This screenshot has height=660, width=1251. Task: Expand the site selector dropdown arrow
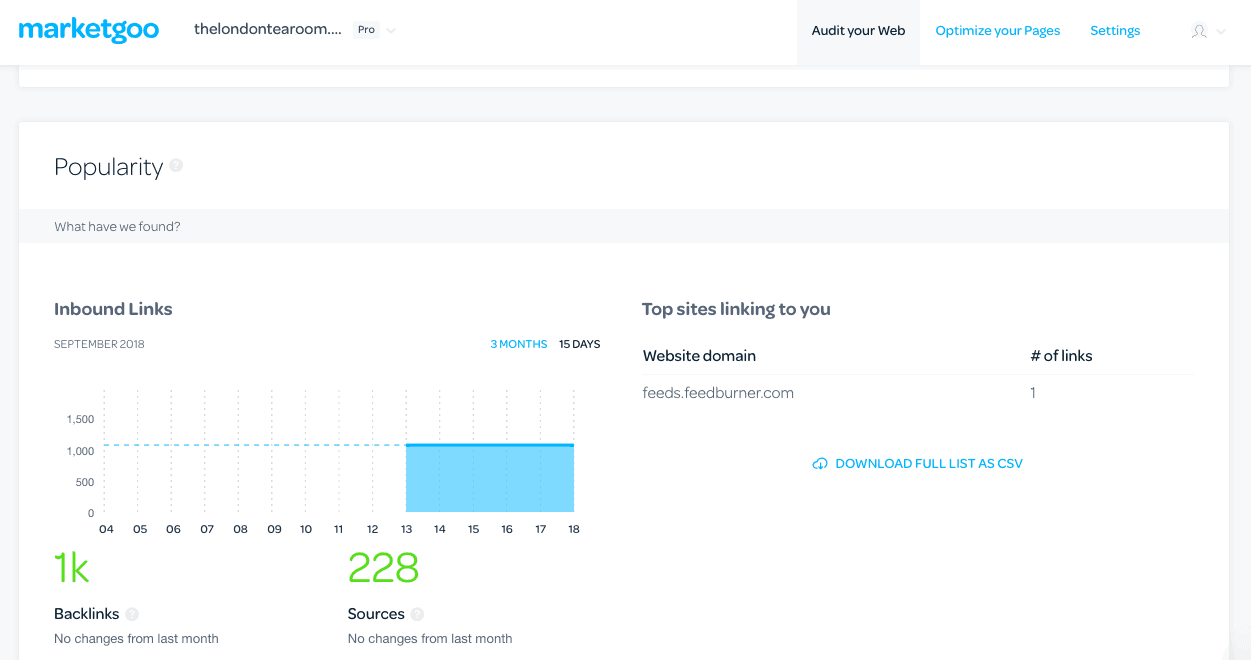pyautogui.click(x=391, y=31)
